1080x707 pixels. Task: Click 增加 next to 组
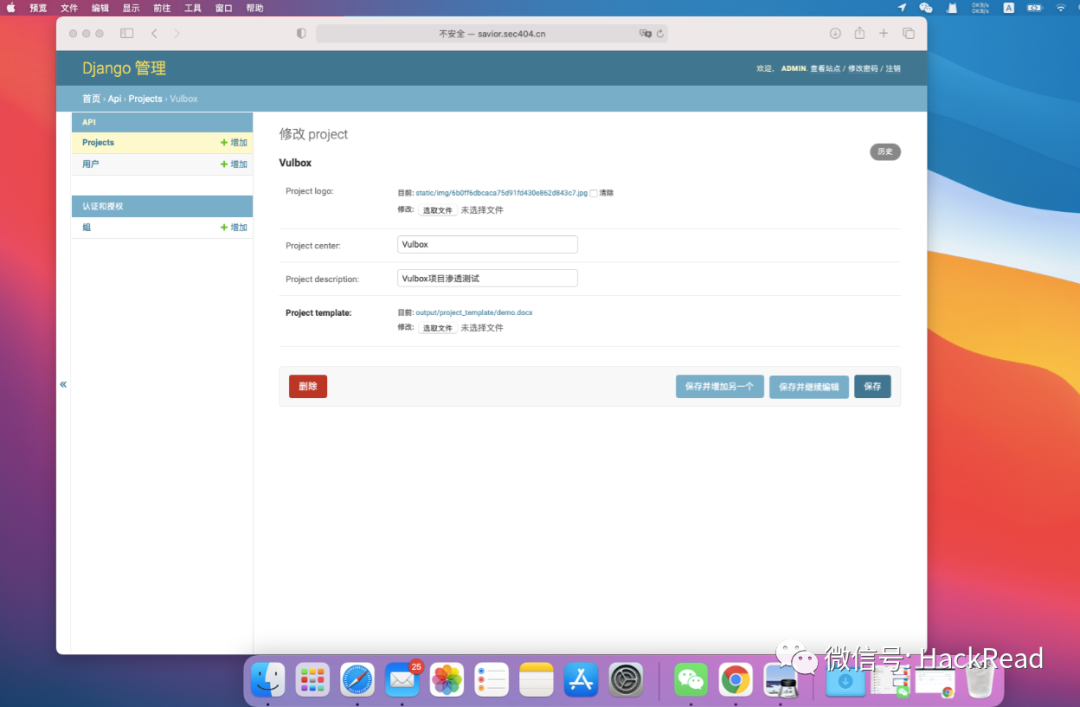(233, 227)
